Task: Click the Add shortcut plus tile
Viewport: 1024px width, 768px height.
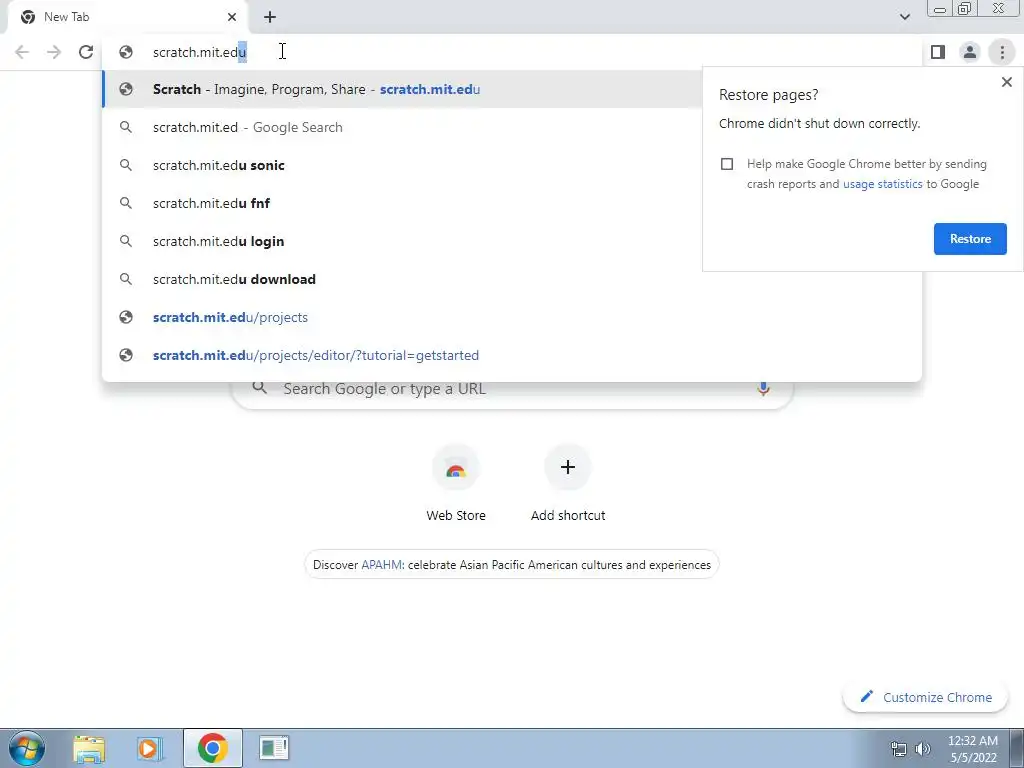Action: pyautogui.click(x=568, y=484)
